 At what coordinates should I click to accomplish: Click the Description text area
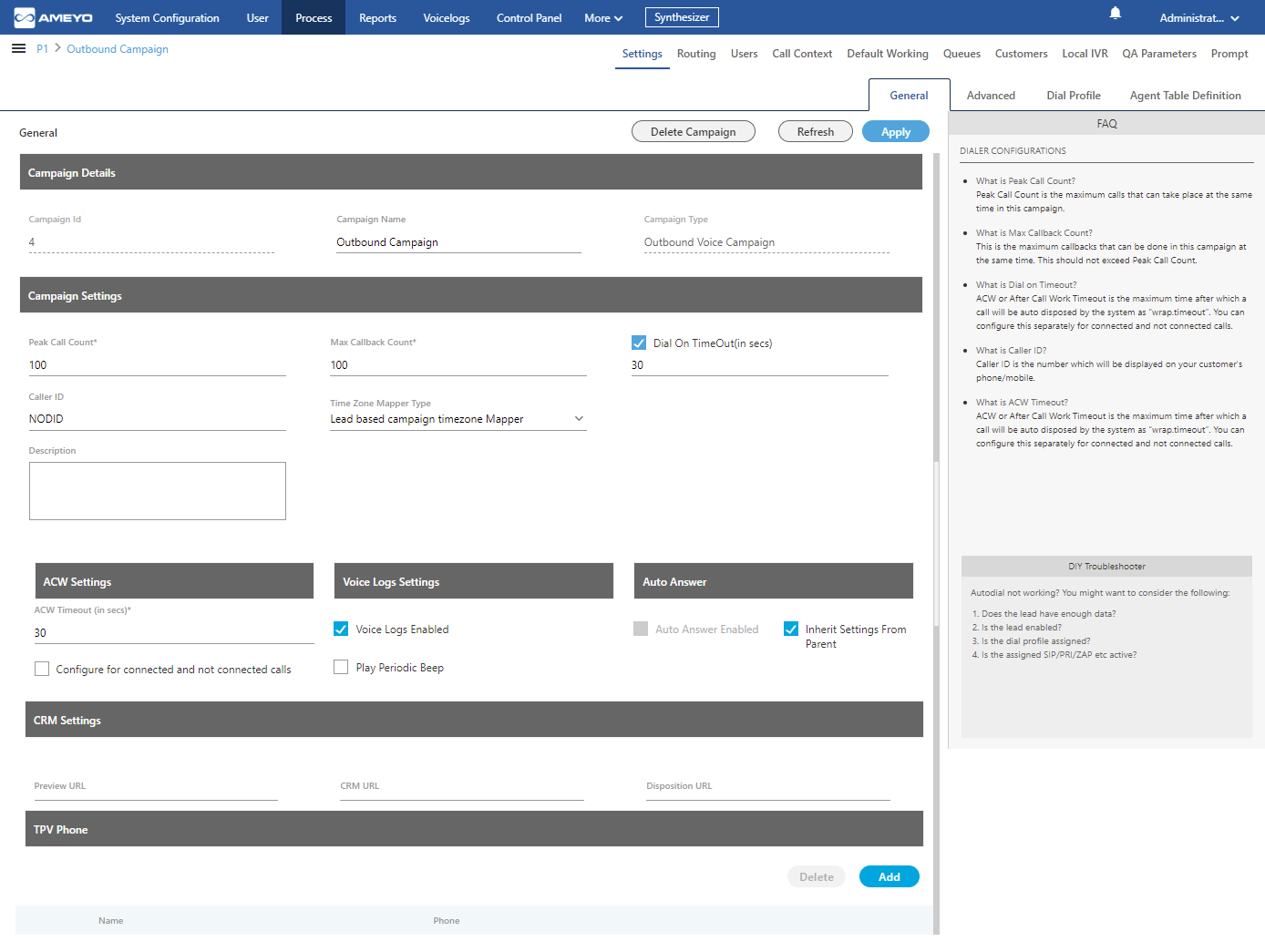(x=157, y=491)
